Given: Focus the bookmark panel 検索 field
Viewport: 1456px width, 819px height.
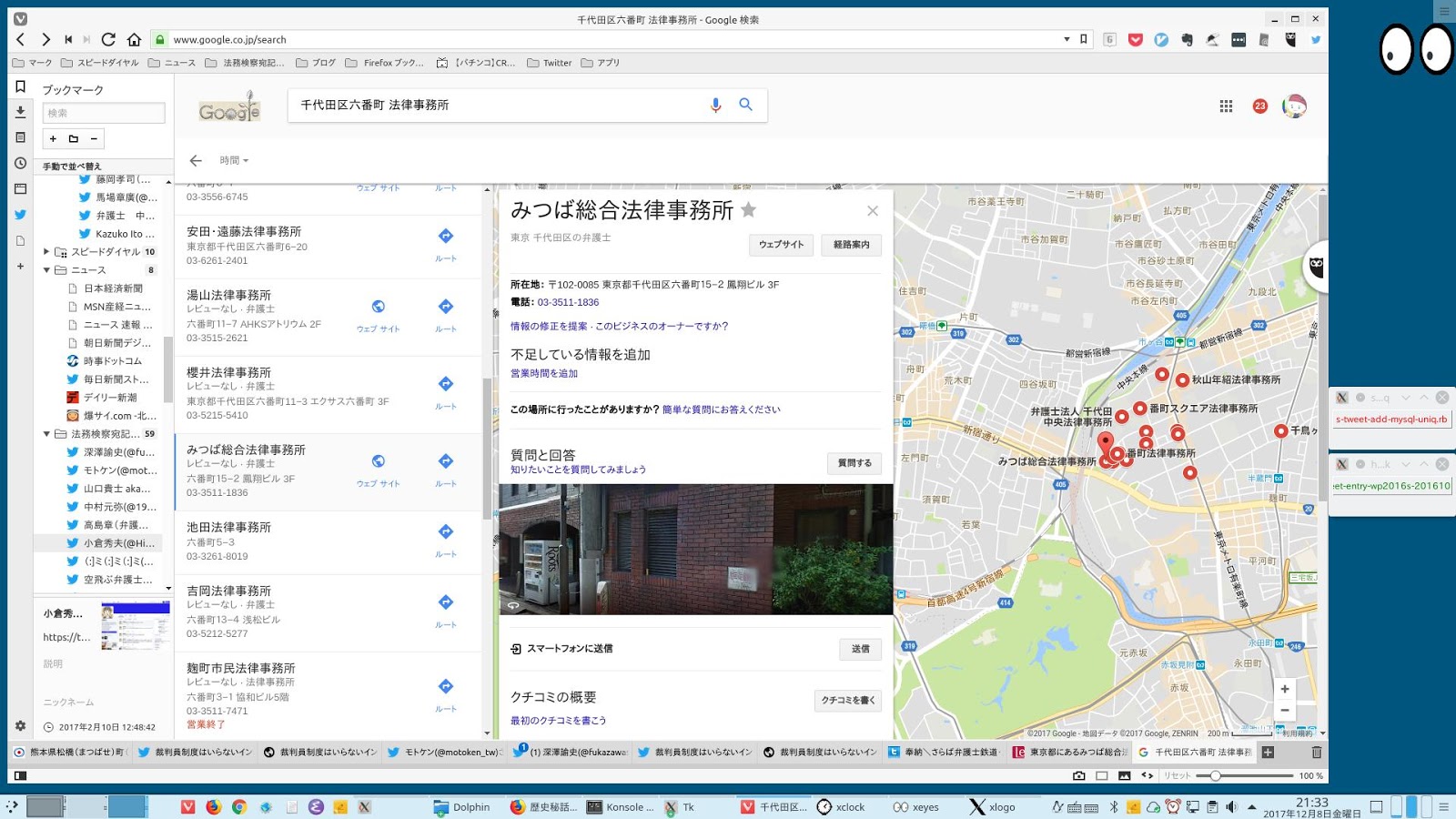Looking at the screenshot, I should [x=104, y=113].
